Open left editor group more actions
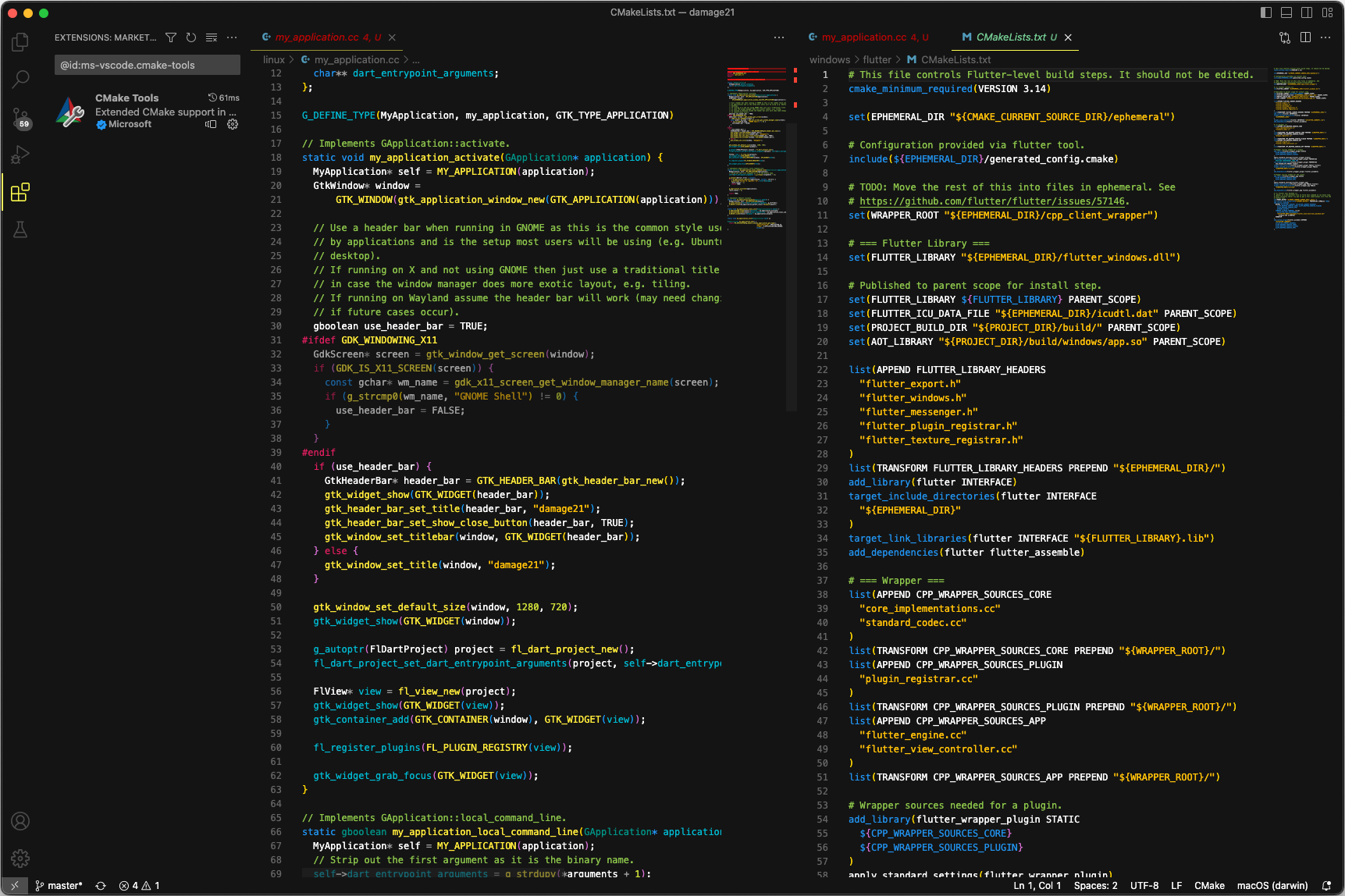This screenshot has height=896, width=1345. [x=779, y=37]
